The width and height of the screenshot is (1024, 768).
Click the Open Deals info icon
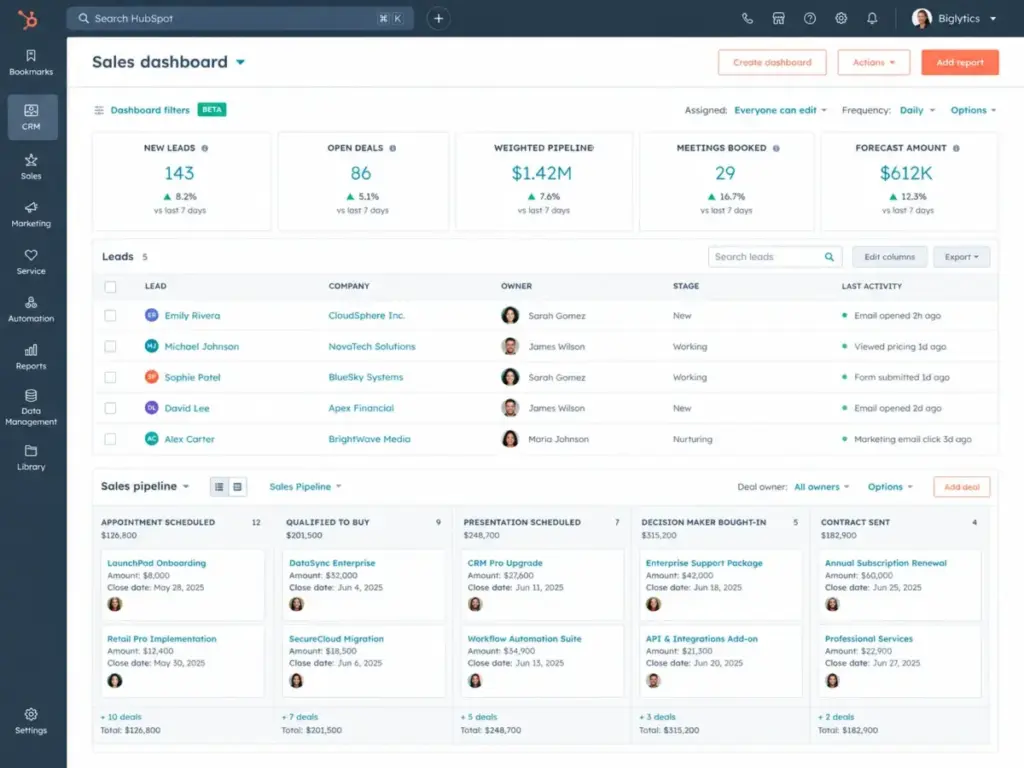[392, 148]
